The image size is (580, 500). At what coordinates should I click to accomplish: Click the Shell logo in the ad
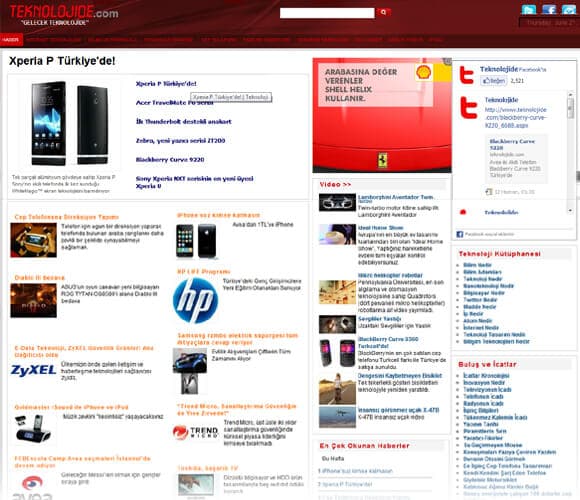pyautogui.click(x=423, y=72)
